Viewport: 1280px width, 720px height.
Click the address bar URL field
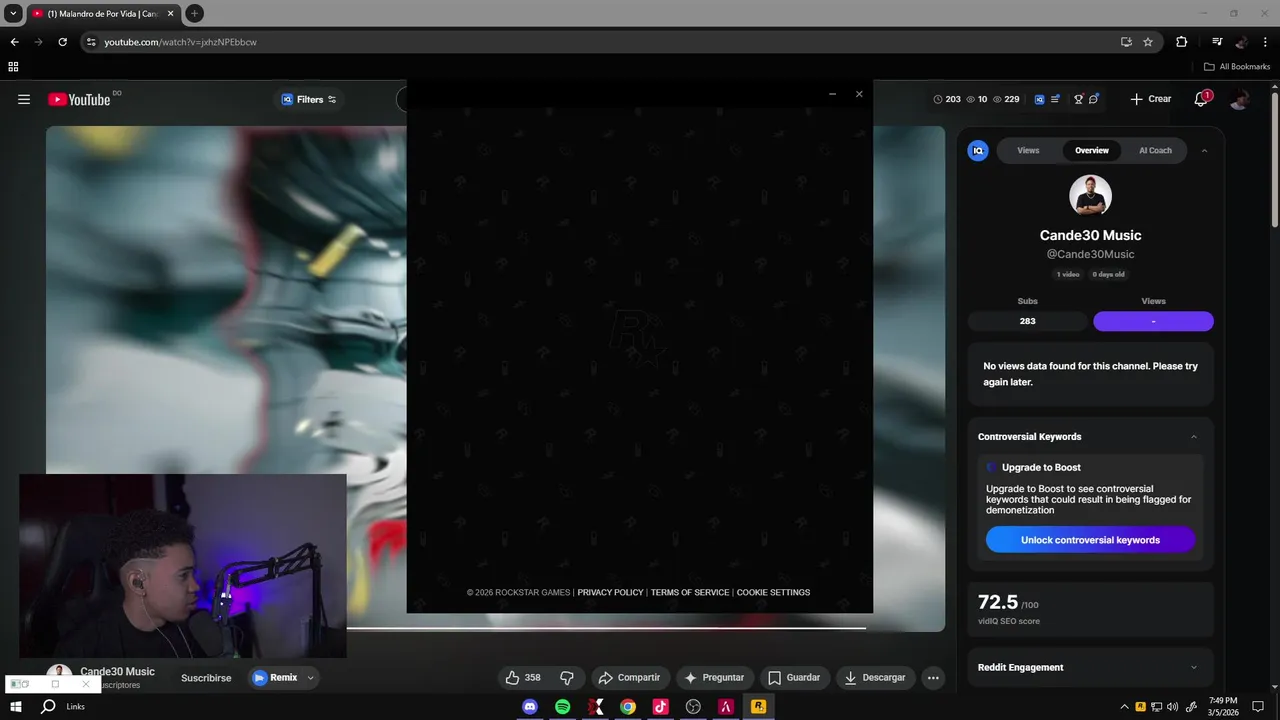point(600,42)
